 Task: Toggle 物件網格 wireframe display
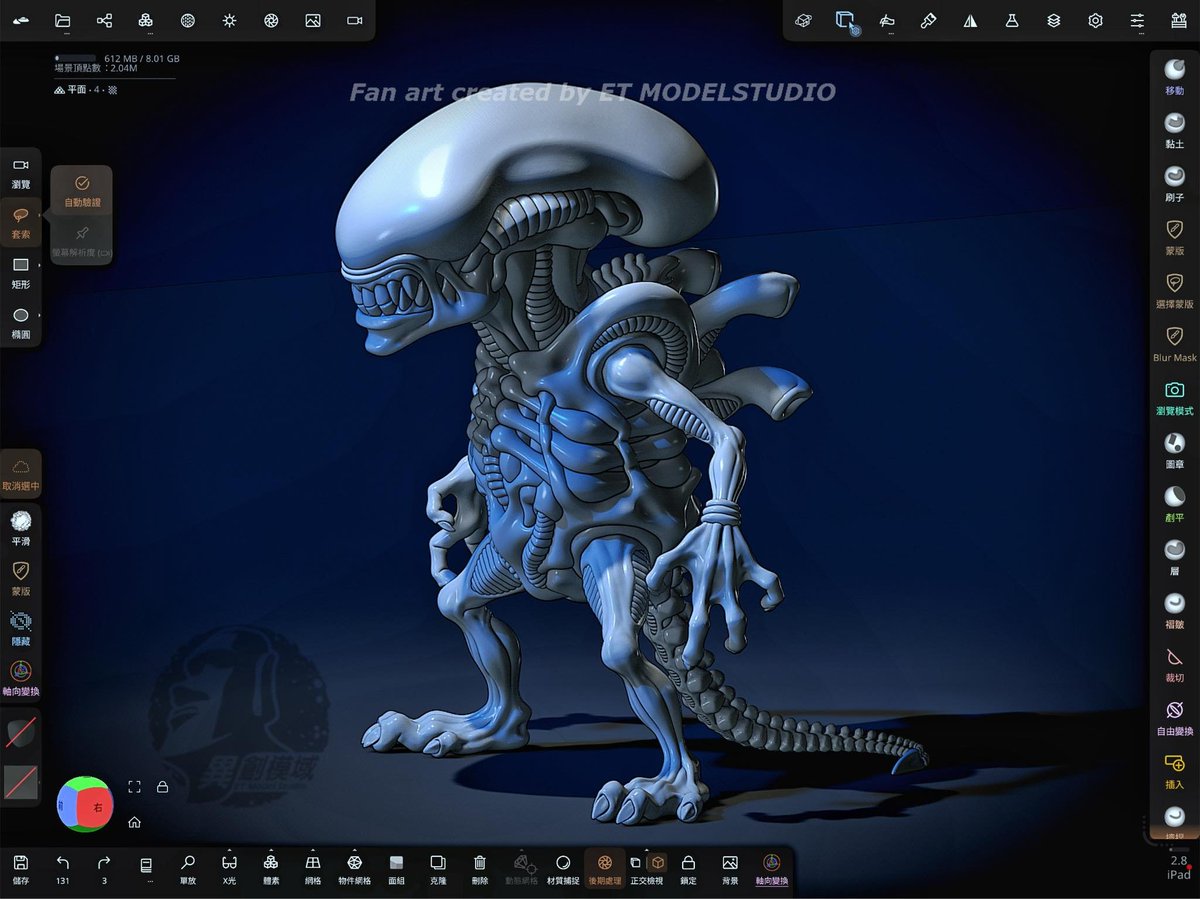pos(354,869)
